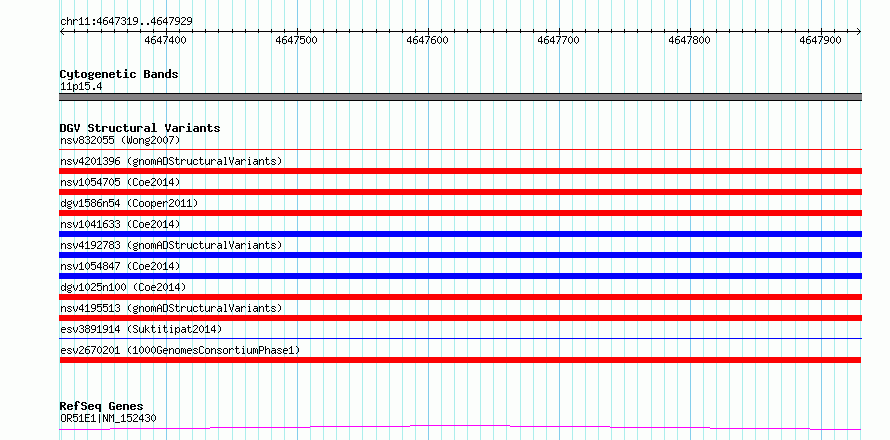Open the nsv1054705 (Coe2014) variant label
890x440 pixels.
pyautogui.click(x=120, y=182)
